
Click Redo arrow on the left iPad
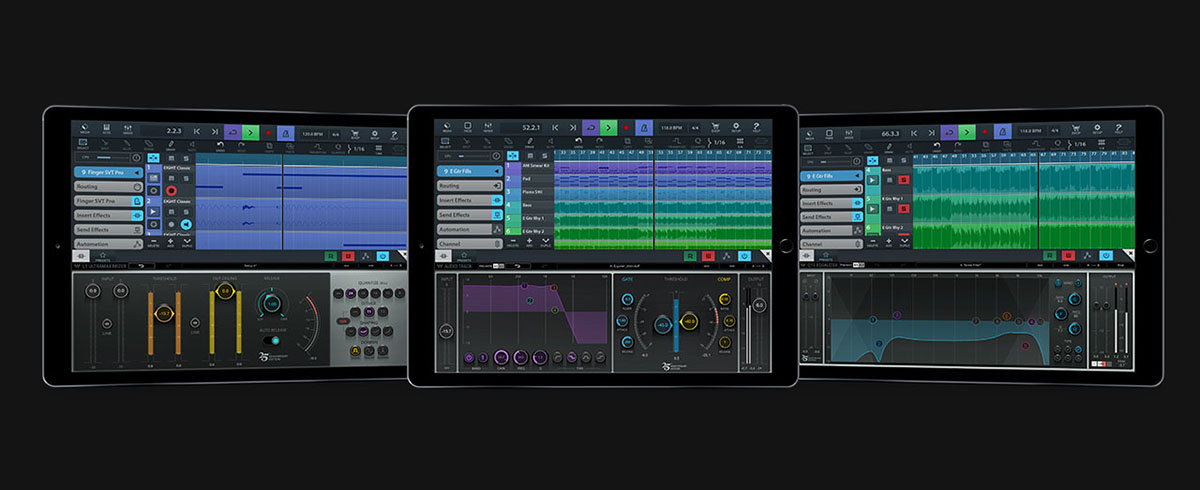point(241,146)
